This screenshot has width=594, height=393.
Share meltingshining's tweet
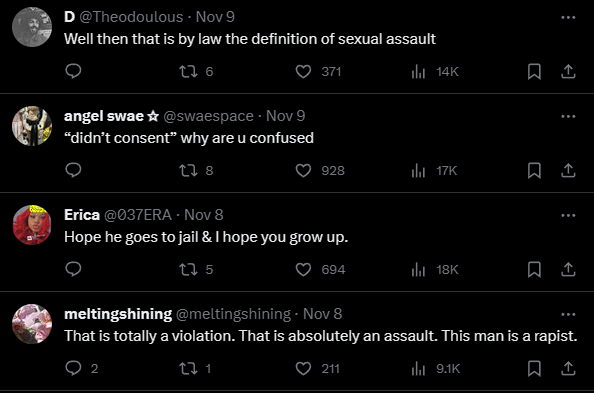tap(568, 368)
